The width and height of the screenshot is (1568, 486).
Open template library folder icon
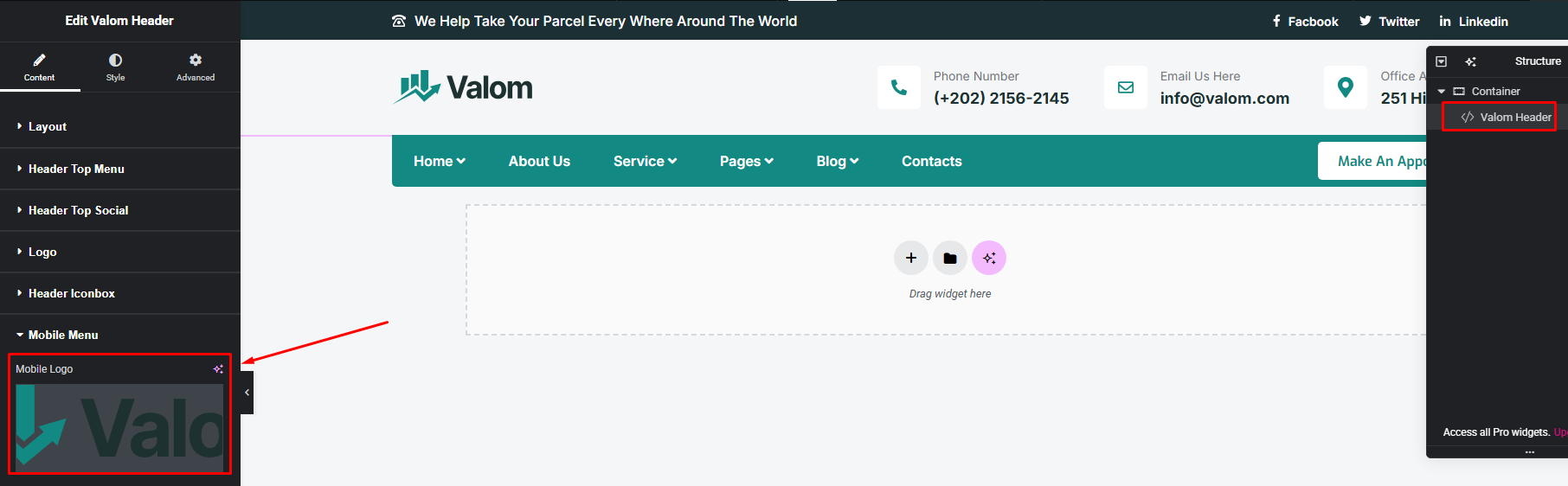[x=949, y=258]
